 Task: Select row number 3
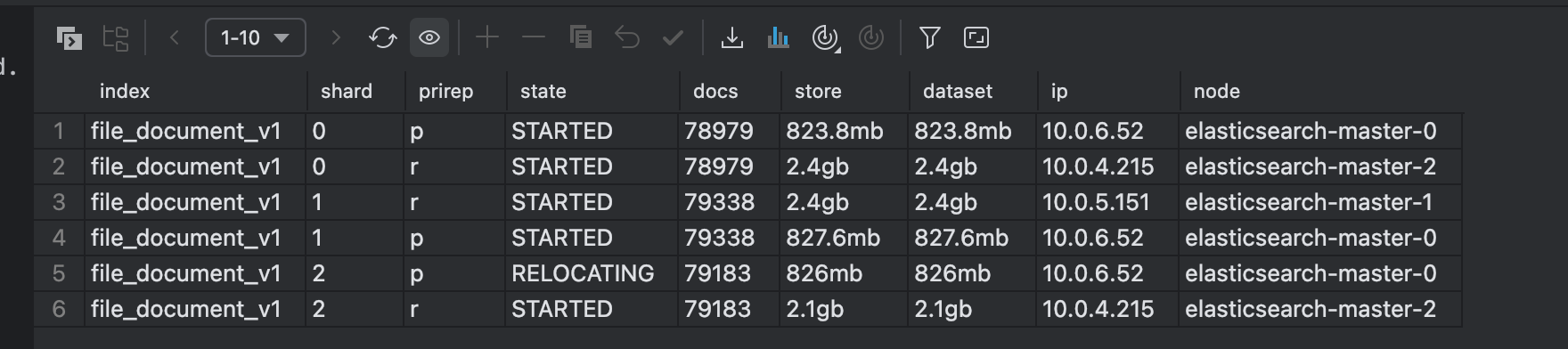59,202
